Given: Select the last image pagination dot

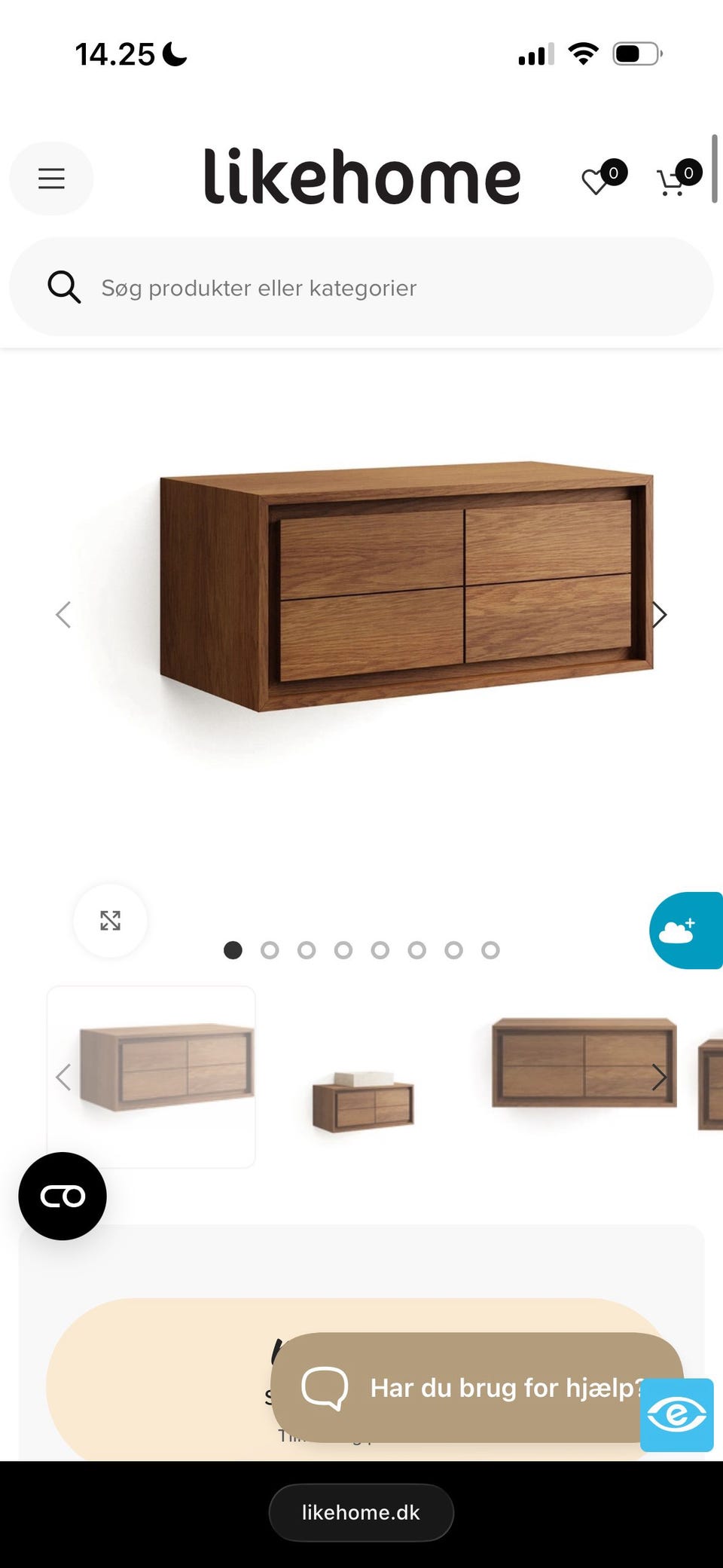Looking at the screenshot, I should (490, 950).
